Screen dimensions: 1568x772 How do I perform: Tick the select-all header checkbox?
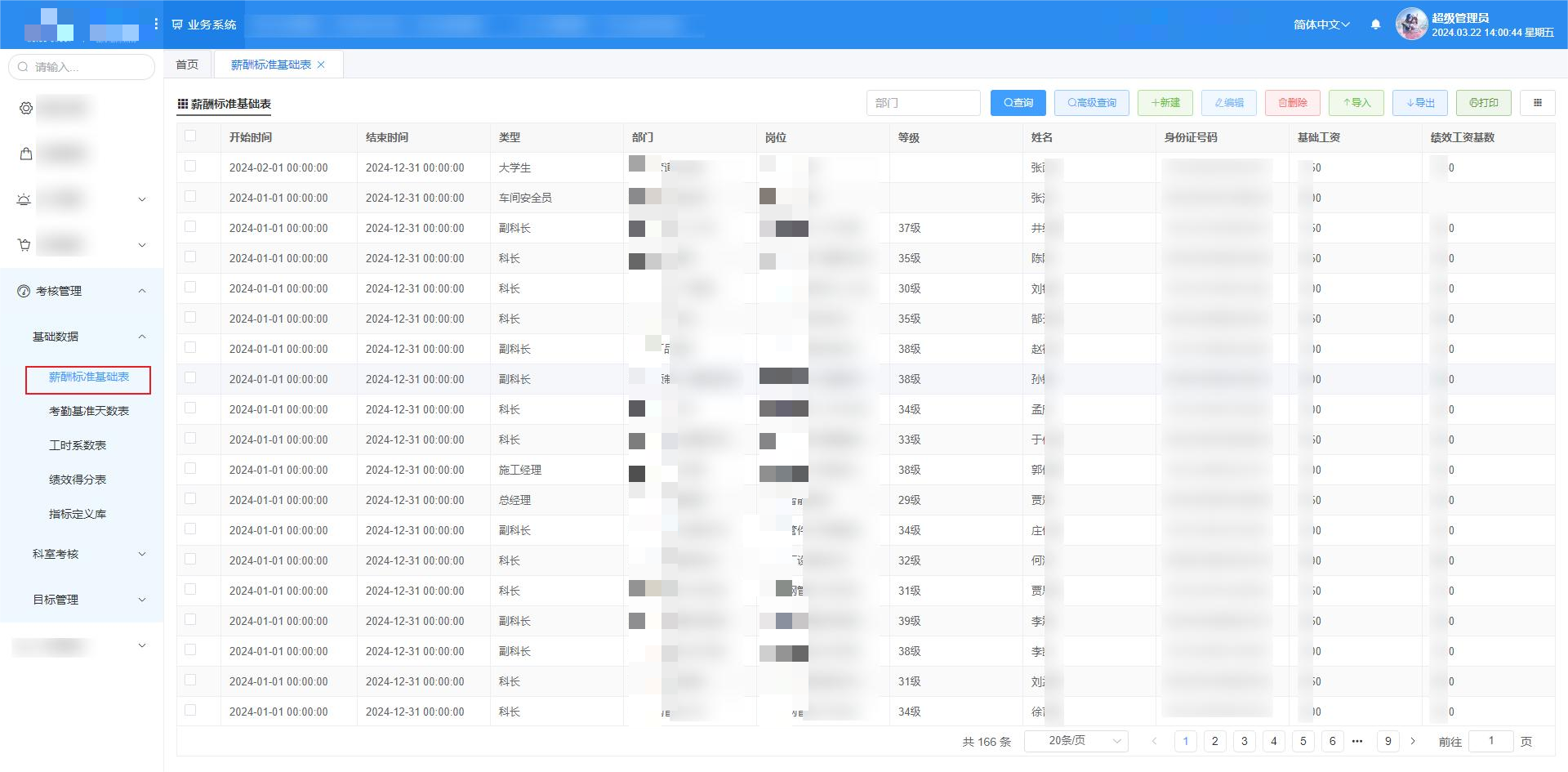point(190,136)
